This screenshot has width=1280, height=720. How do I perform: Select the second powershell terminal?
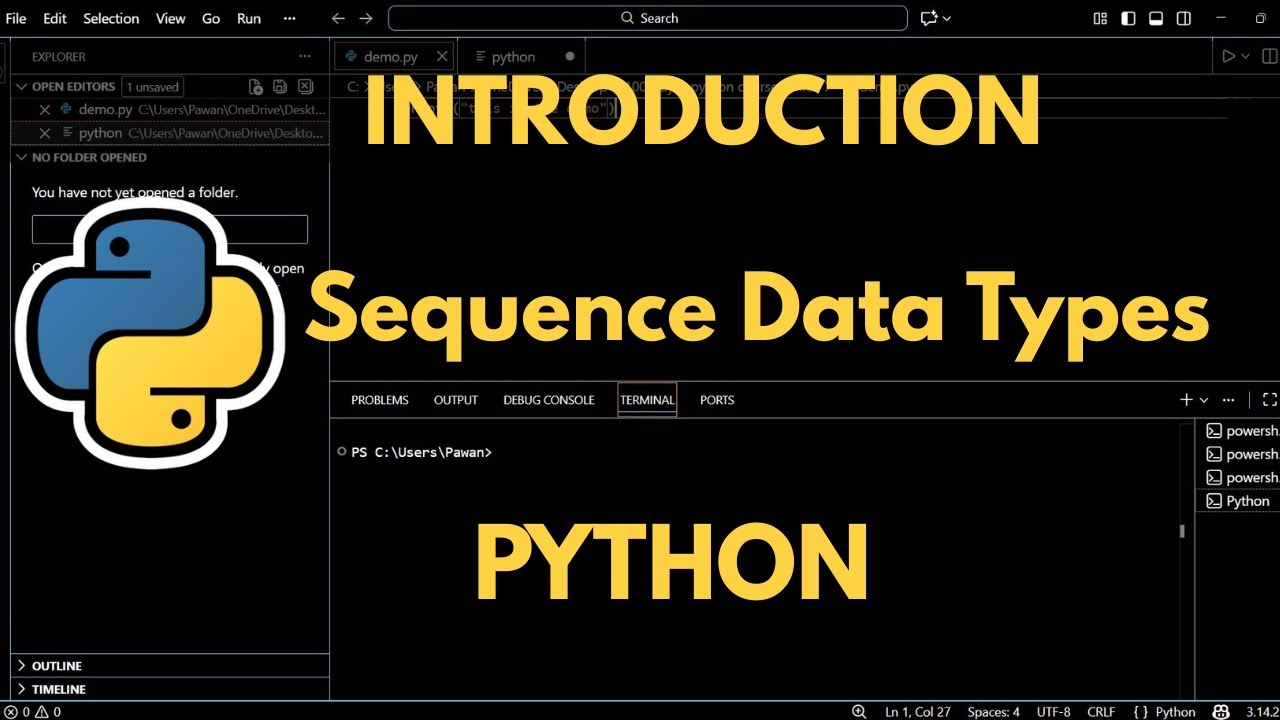point(1238,454)
